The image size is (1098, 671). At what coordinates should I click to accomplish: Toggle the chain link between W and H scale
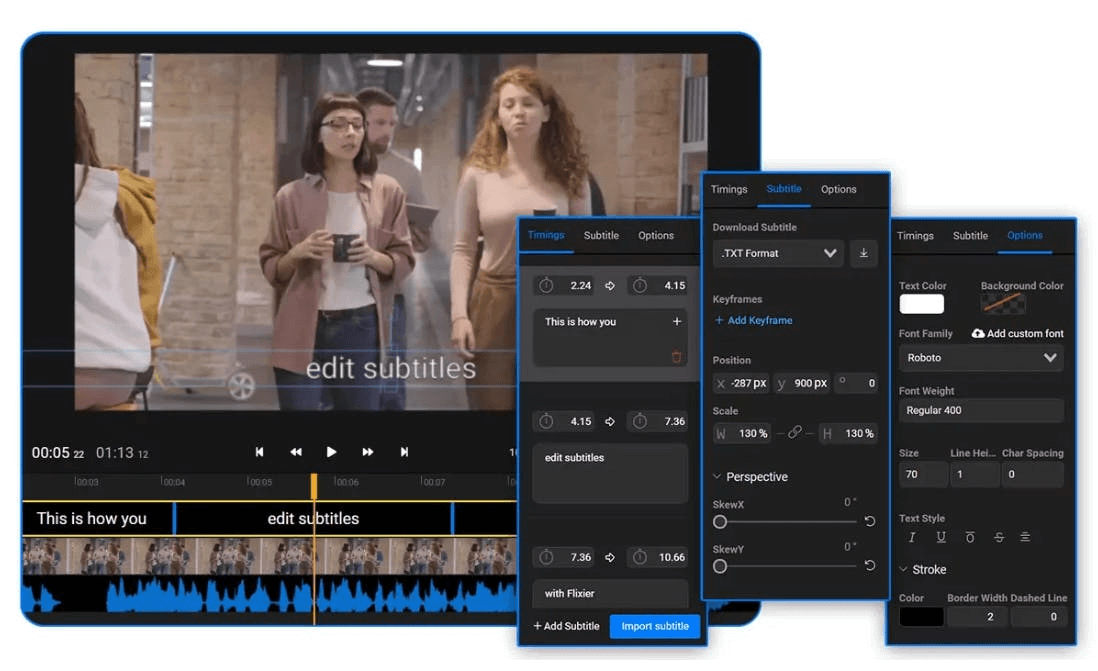click(x=794, y=433)
